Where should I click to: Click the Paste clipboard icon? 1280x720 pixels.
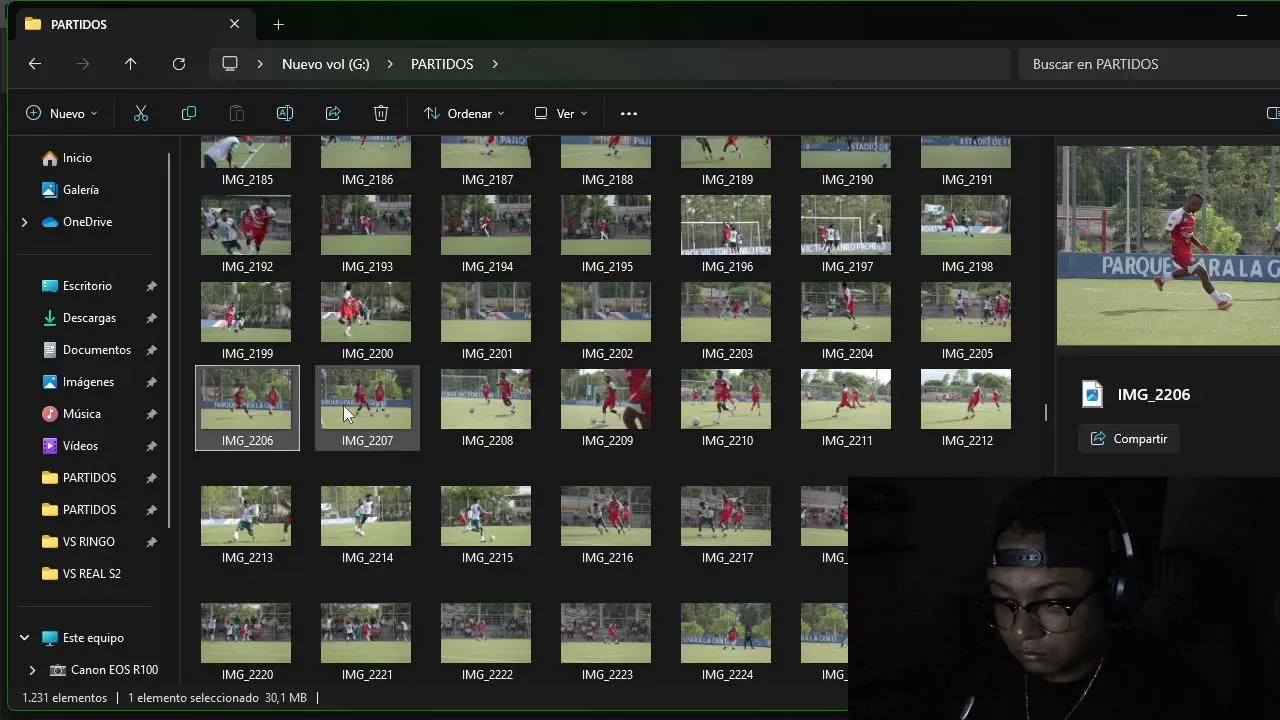click(x=237, y=113)
